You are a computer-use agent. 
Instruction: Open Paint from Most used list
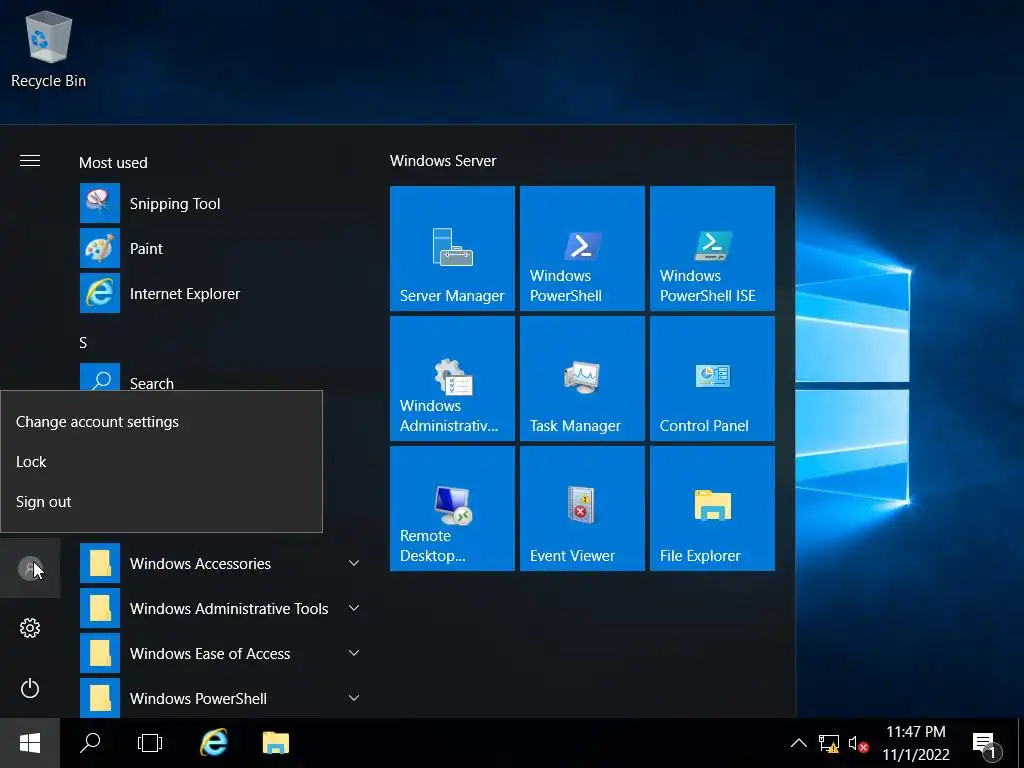(219, 248)
